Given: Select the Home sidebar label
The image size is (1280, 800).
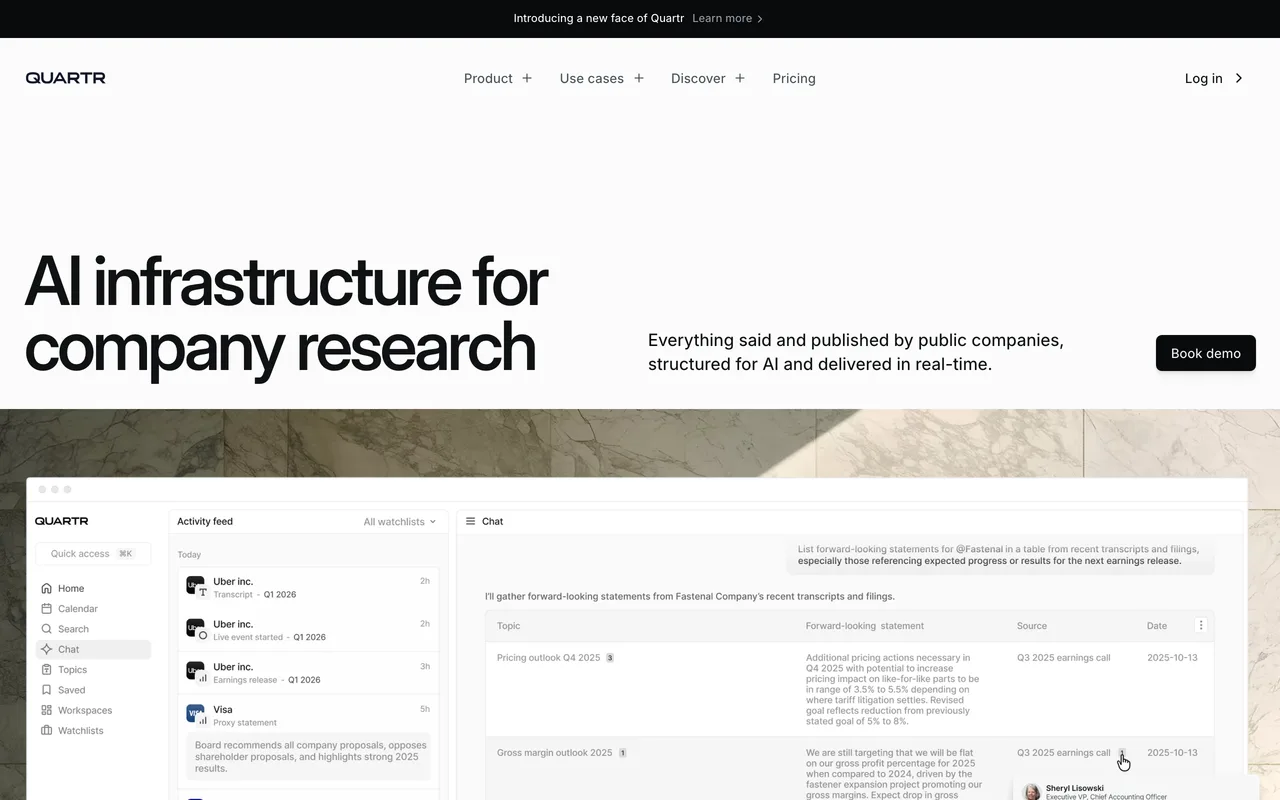Looking at the screenshot, I should (x=71, y=588).
